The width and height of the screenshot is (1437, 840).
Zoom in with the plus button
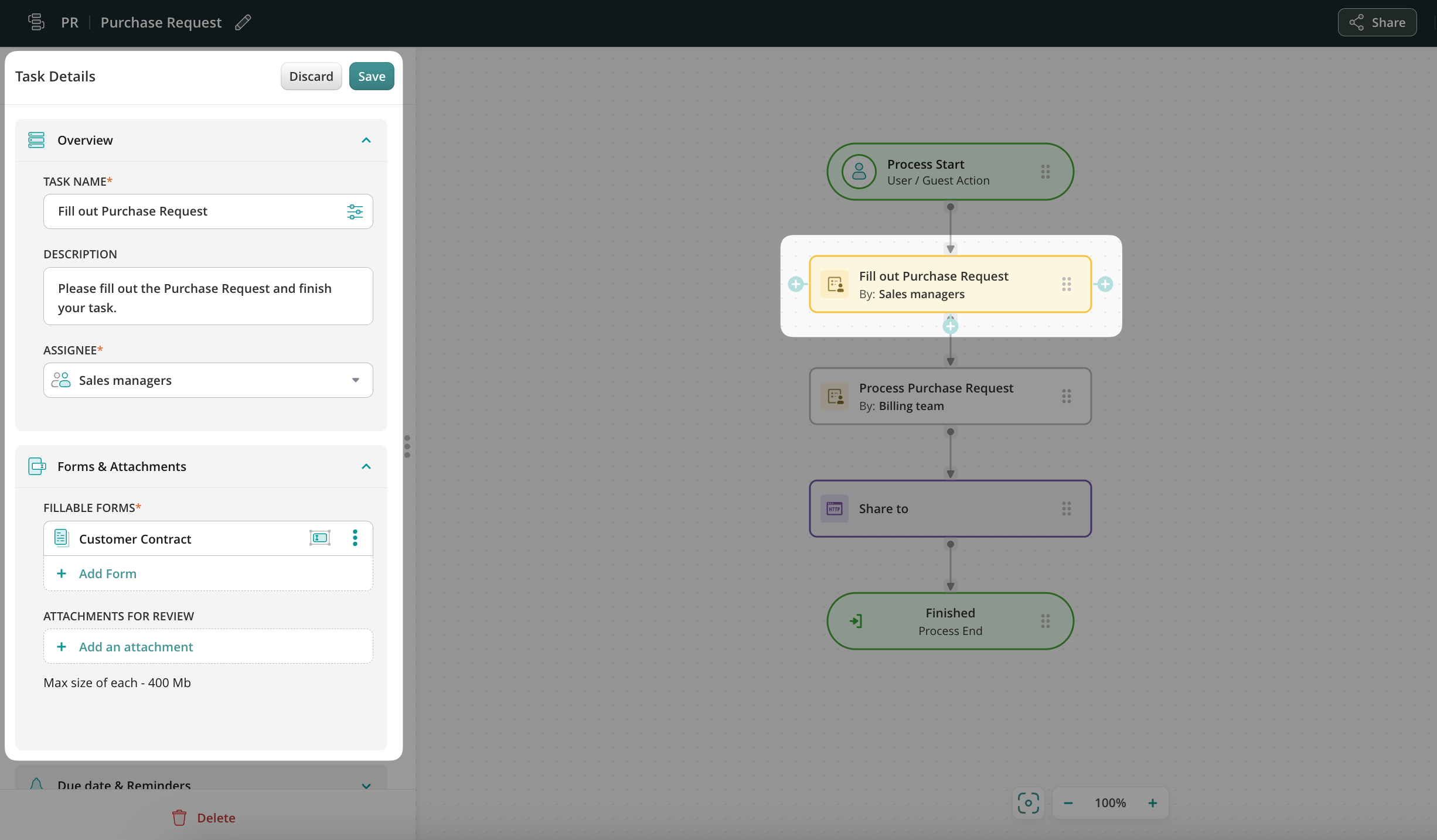tap(1152, 803)
